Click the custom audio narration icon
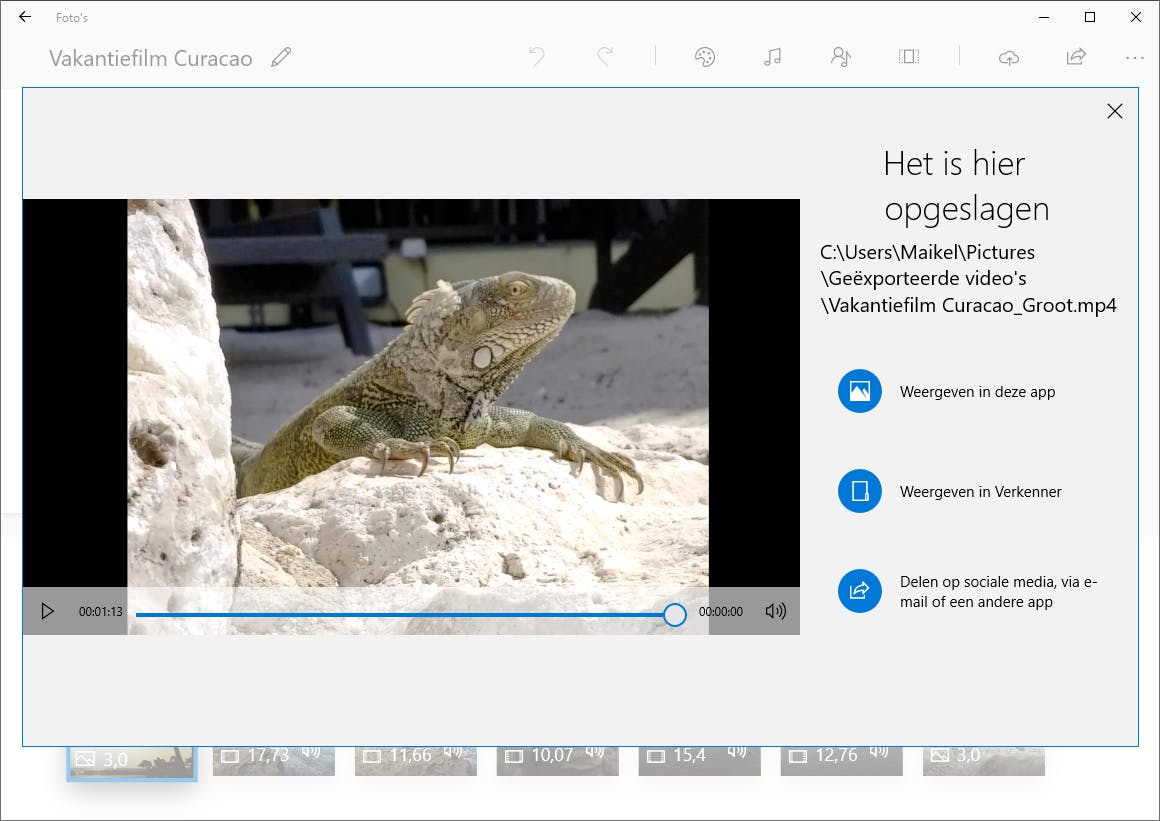This screenshot has width=1160, height=821. pos(840,57)
